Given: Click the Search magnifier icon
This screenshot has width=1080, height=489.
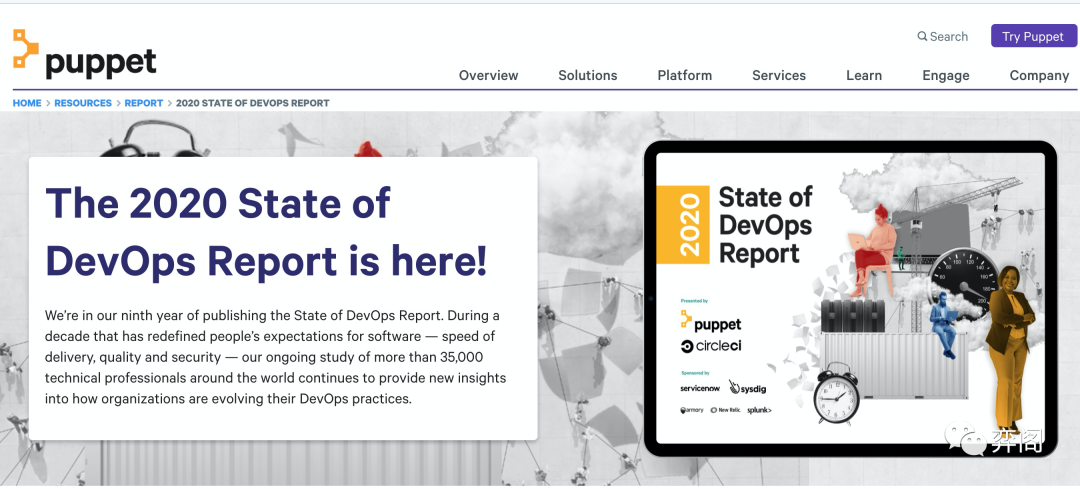Looking at the screenshot, I should (x=922, y=37).
